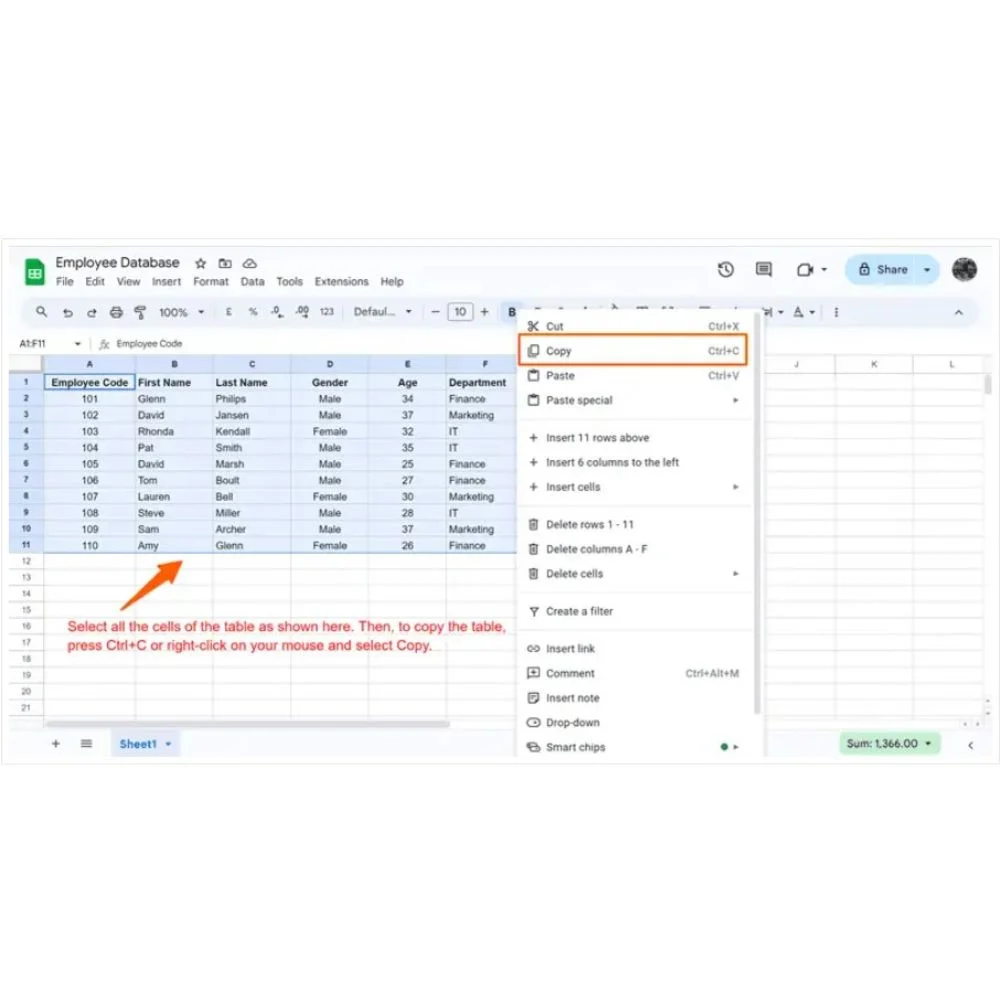1000x1000 pixels.
Task: Open the Extensions menu
Action: coord(341,282)
